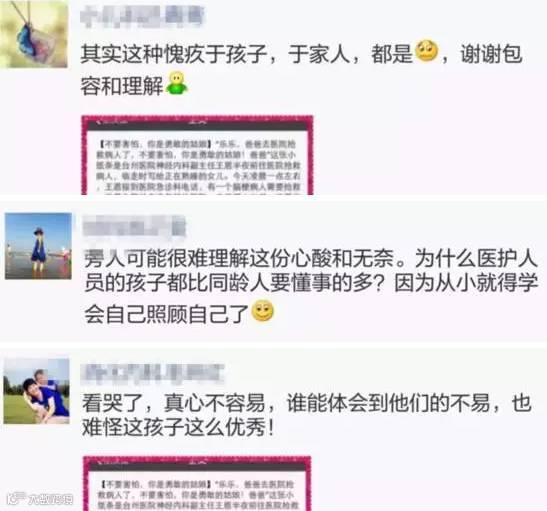Tap the blurred username of the first post
The height and width of the screenshot is (511, 547).
(142, 16)
